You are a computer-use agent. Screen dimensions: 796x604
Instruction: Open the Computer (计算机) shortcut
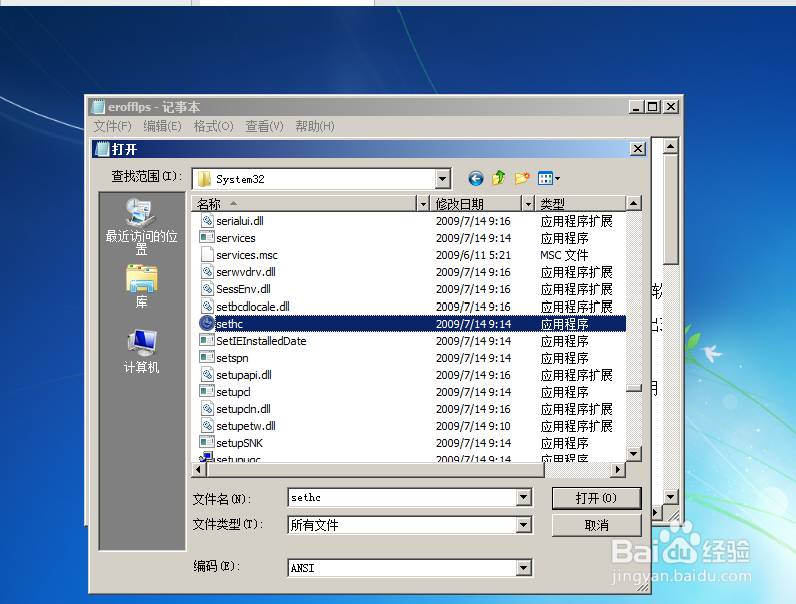141,351
